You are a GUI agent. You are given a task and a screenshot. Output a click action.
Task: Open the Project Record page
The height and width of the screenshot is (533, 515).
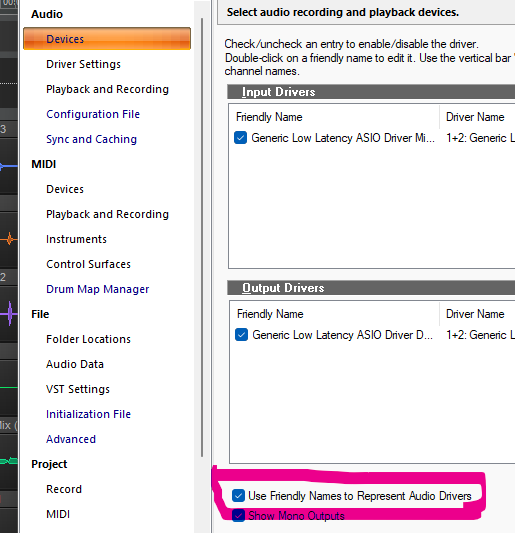[x=64, y=489]
